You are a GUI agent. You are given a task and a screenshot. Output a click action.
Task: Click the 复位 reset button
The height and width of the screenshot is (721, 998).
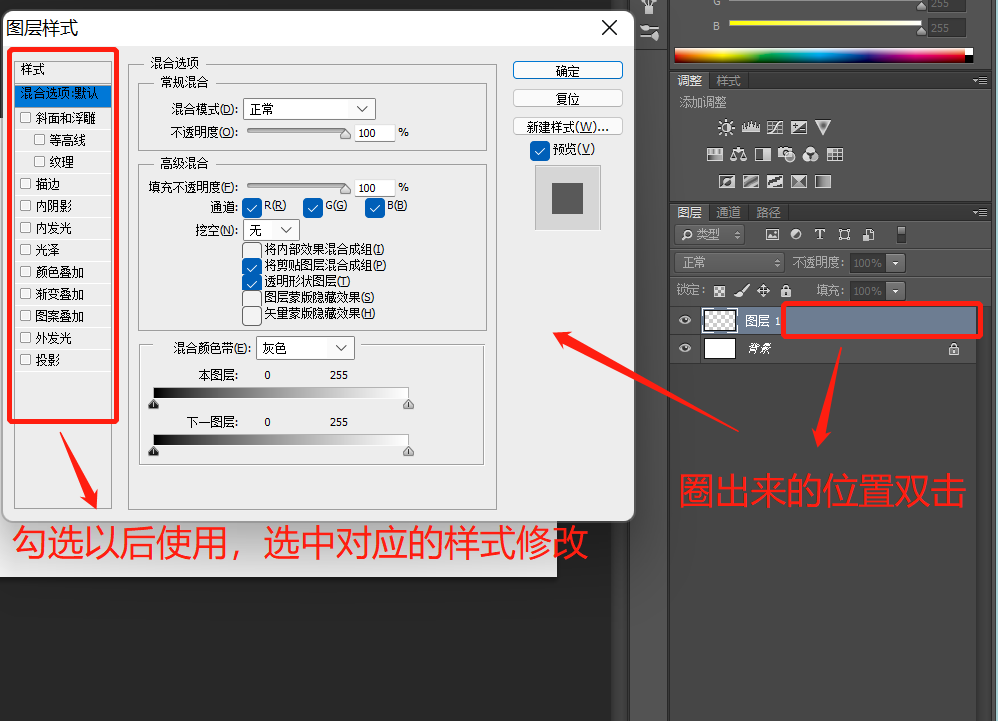pos(568,99)
